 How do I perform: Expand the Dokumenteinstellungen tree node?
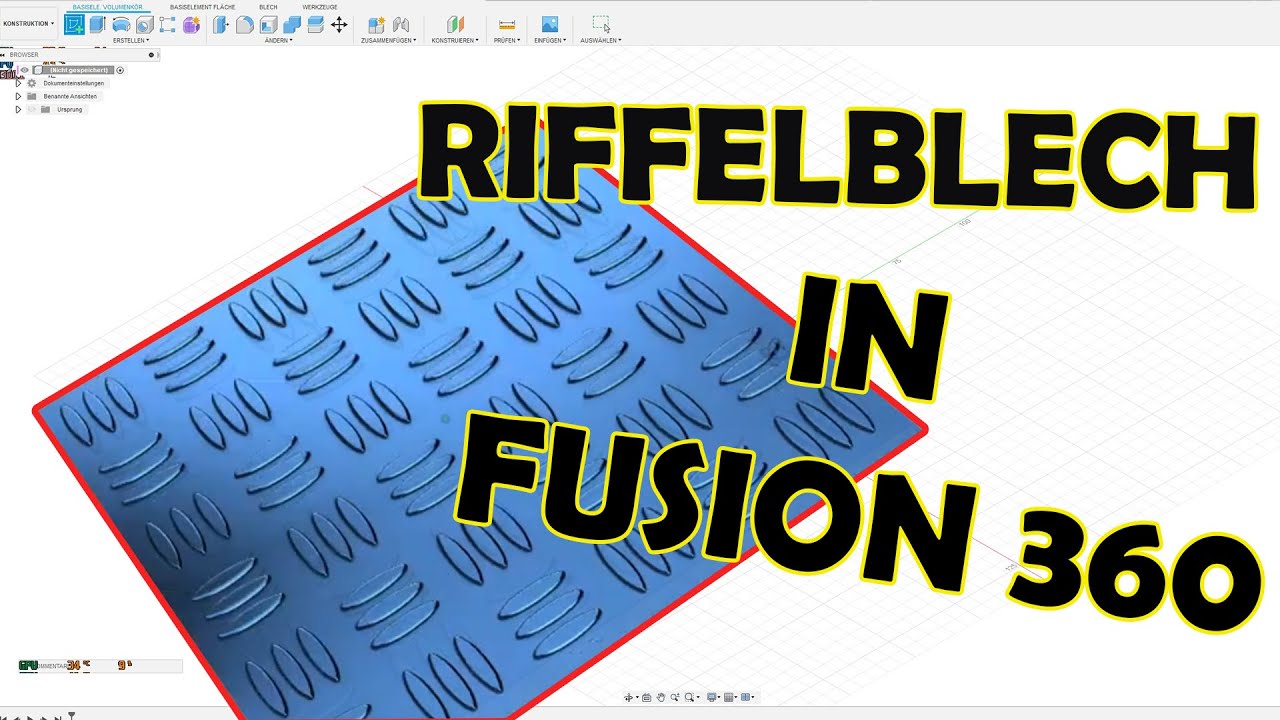(x=18, y=83)
